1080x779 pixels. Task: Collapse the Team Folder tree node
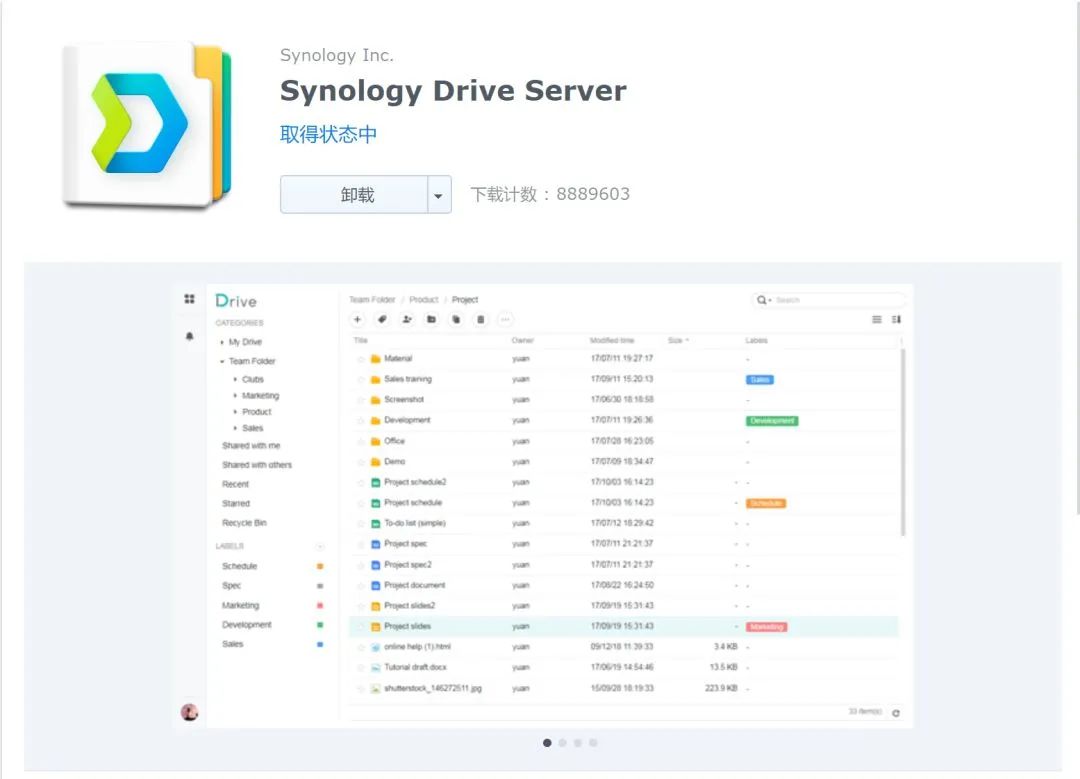pyautogui.click(x=222, y=362)
